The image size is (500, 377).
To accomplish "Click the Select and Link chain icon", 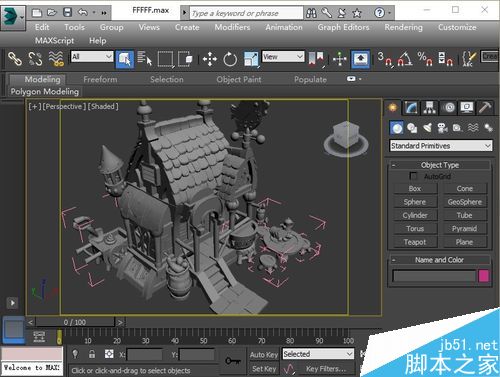I will coord(15,59).
